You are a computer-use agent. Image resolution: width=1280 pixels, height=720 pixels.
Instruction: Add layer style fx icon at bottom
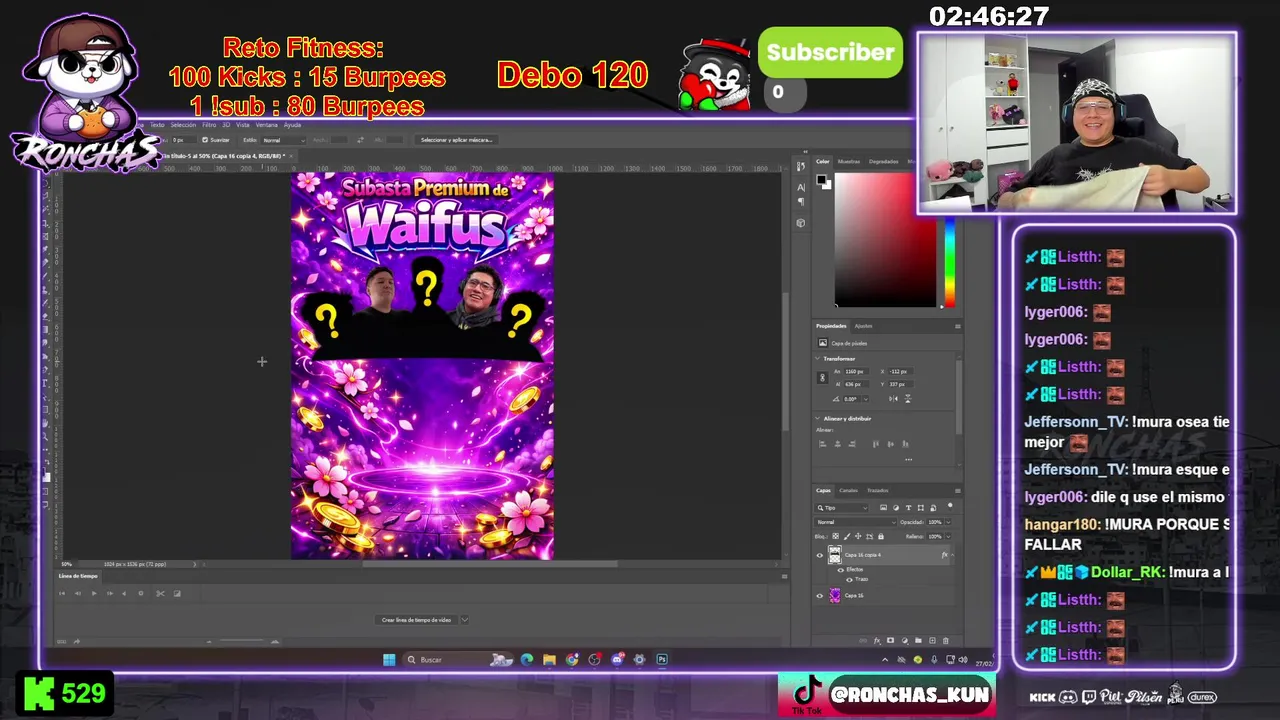[x=877, y=641]
